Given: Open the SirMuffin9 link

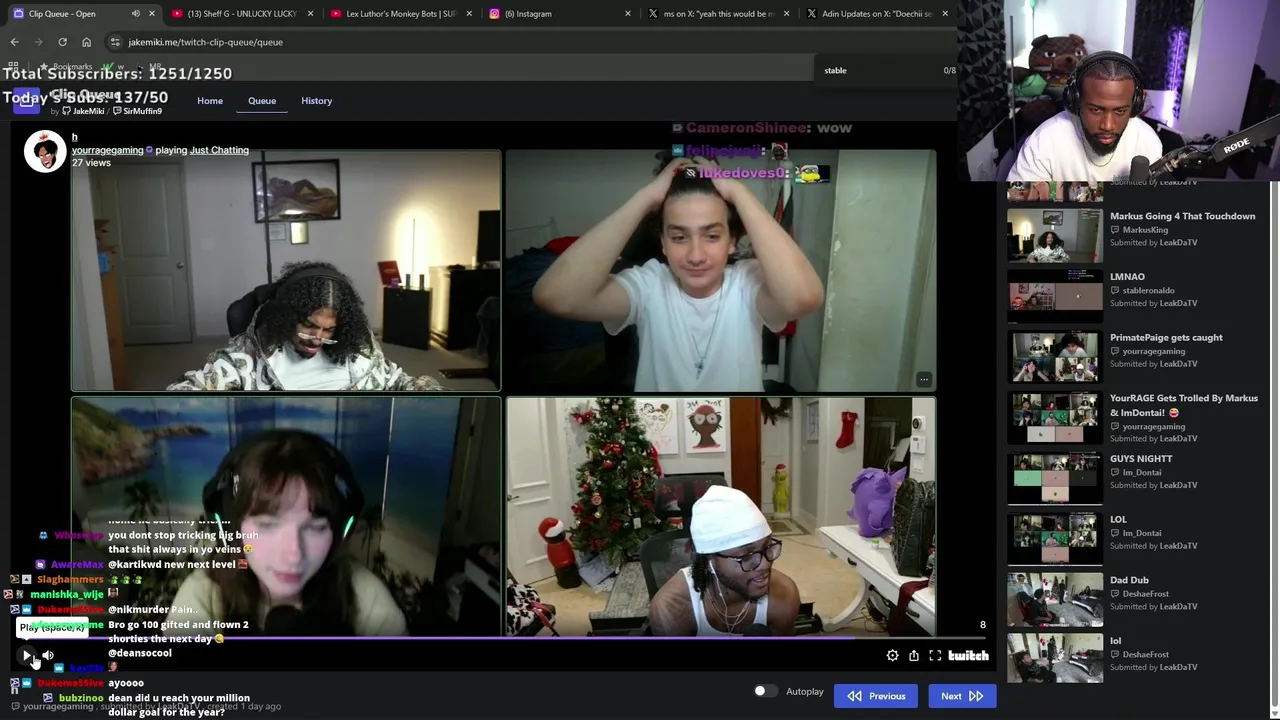Looking at the screenshot, I should (137, 111).
